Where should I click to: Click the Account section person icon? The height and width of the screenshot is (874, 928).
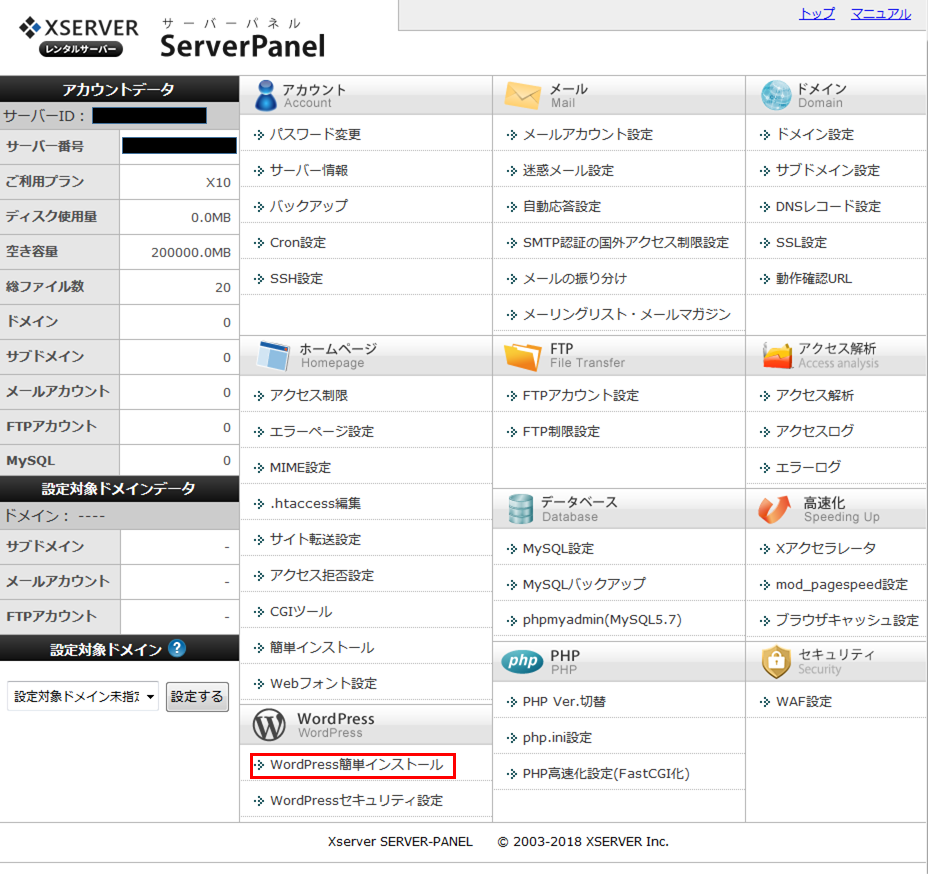[266, 95]
